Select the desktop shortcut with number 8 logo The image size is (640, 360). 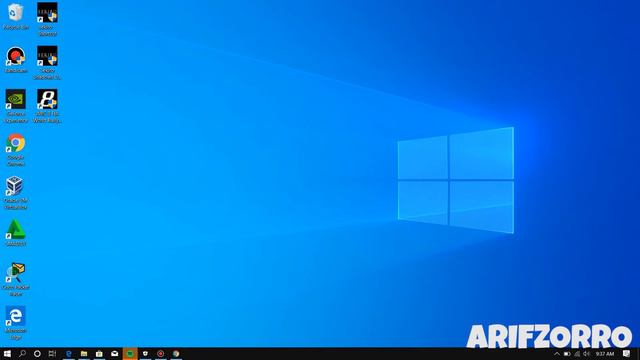coord(47,106)
